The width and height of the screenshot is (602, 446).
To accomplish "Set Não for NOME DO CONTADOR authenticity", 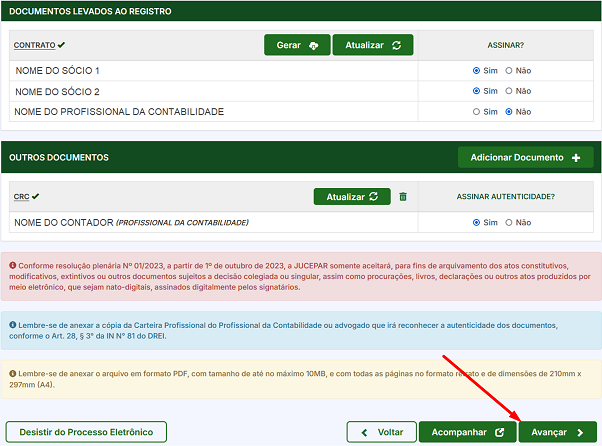I will (x=509, y=222).
